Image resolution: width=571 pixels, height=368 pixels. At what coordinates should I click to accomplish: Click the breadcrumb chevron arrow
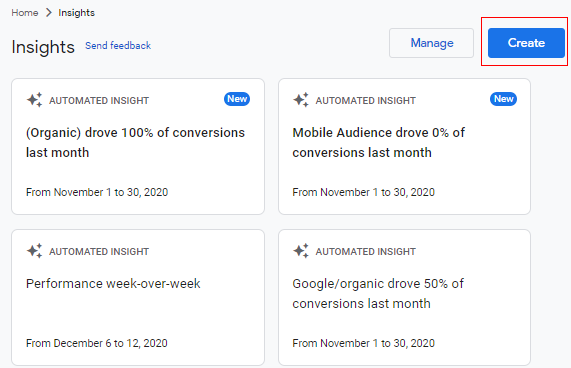[49, 13]
